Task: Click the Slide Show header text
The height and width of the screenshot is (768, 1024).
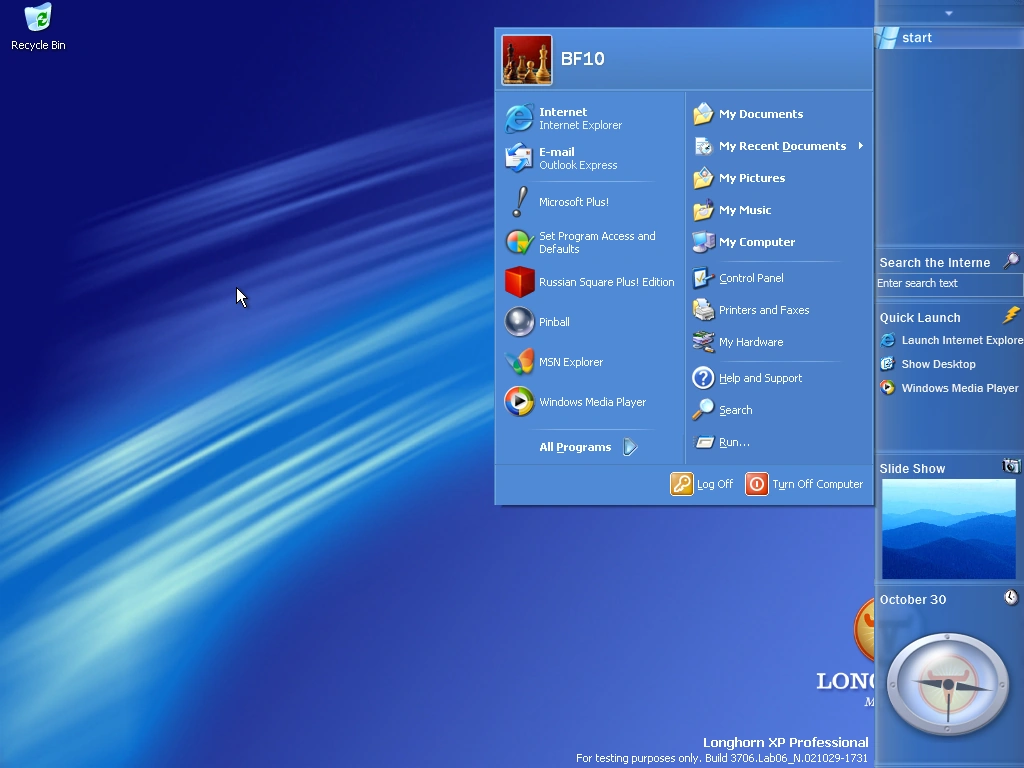Action: pyautogui.click(x=912, y=468)
